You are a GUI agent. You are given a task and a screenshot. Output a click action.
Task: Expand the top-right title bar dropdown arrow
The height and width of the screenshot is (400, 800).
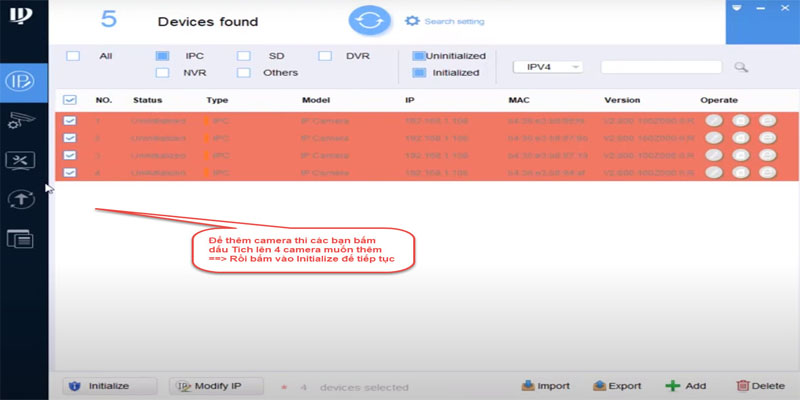[x=737, y=7]
